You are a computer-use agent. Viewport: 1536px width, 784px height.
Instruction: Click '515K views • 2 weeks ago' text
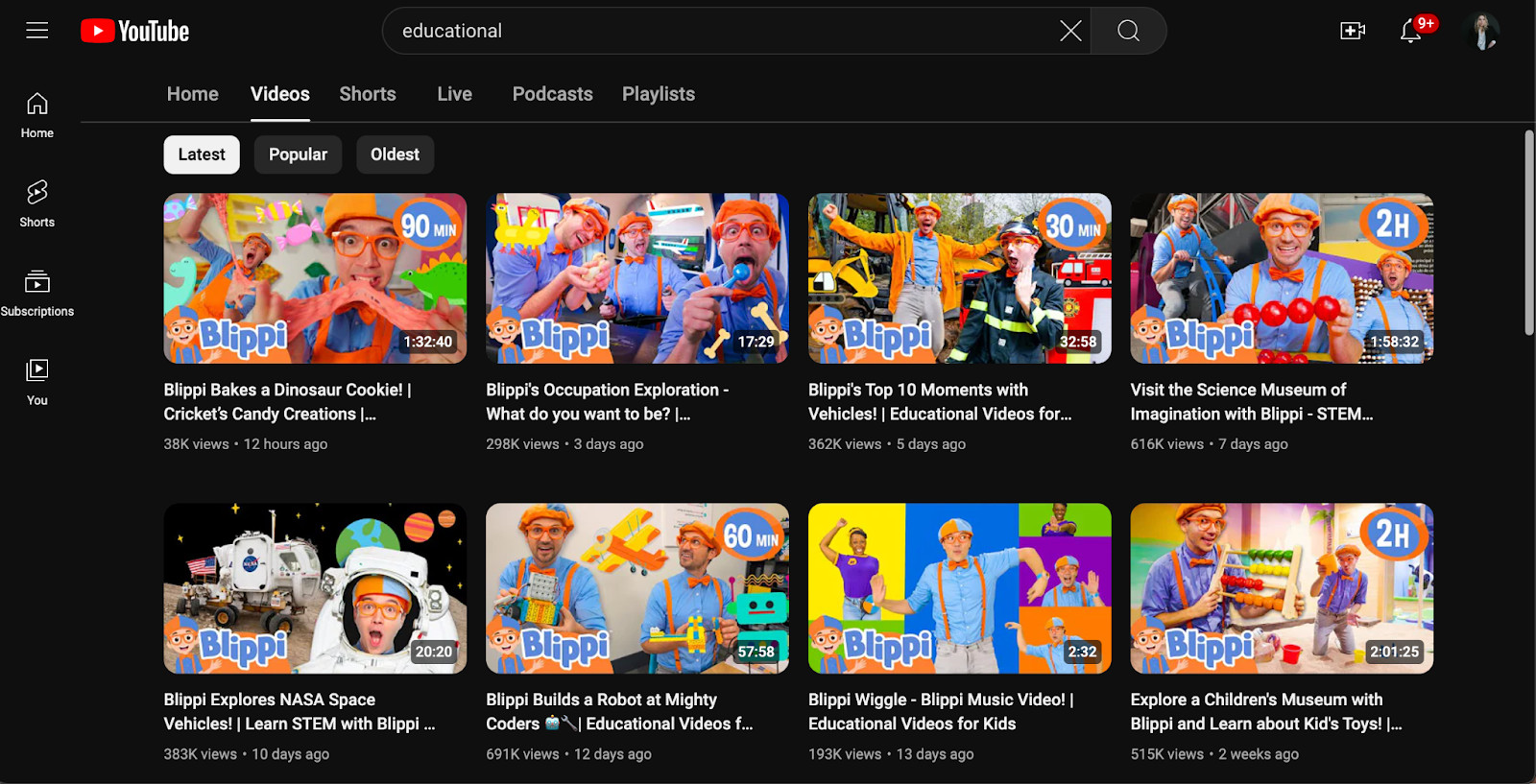coord(1215,754)
